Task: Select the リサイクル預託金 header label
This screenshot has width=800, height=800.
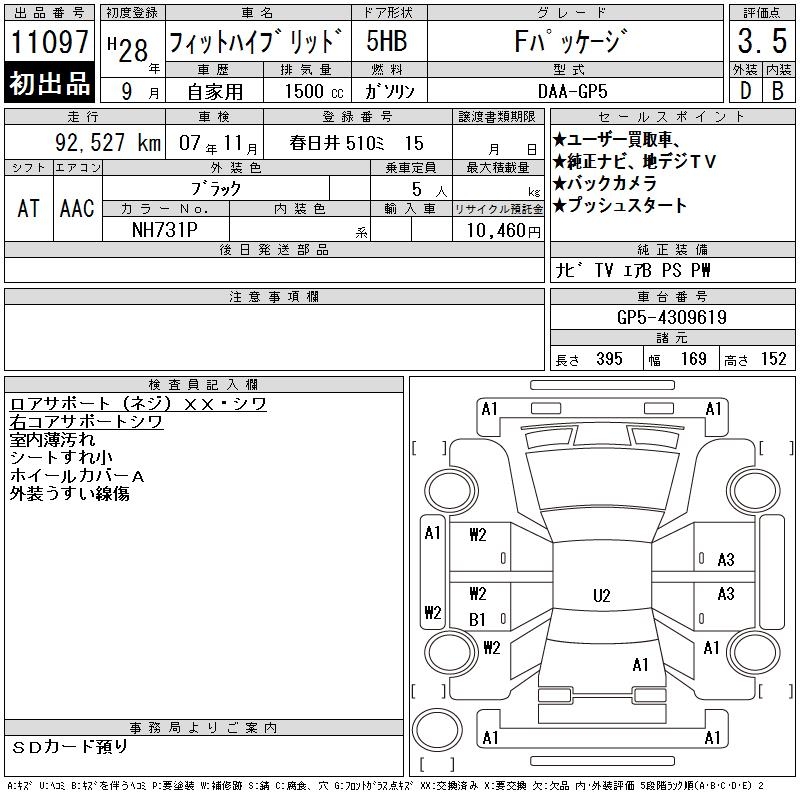Action: click(x=498, y=208)
